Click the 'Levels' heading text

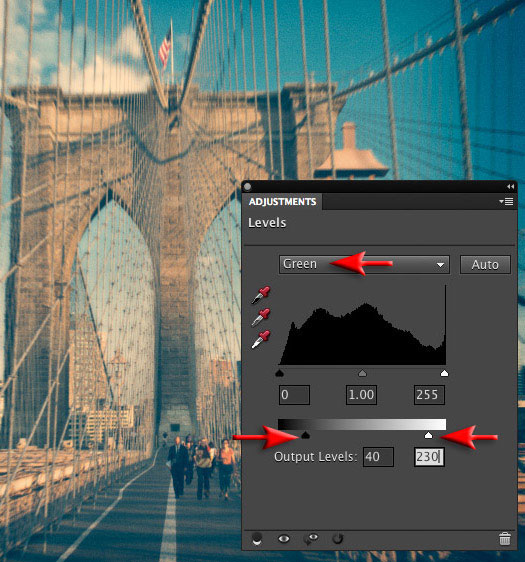tap(267, 223)
